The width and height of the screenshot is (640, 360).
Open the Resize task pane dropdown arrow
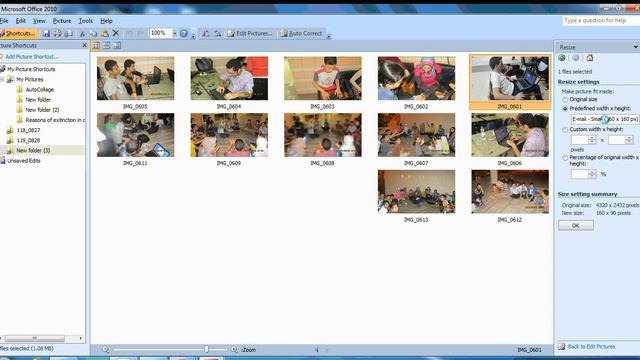point(636,47)
